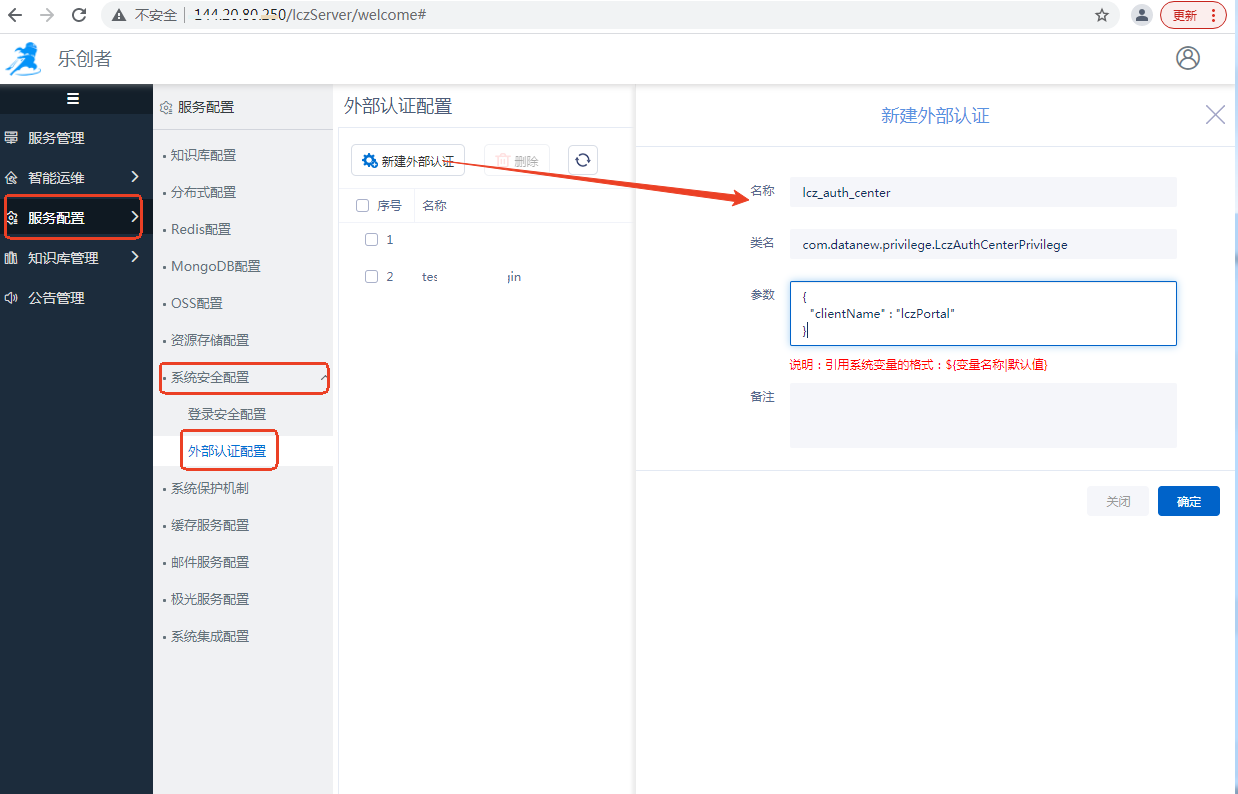
Task: Click the browser back arrow
Action: coord(15,15)
